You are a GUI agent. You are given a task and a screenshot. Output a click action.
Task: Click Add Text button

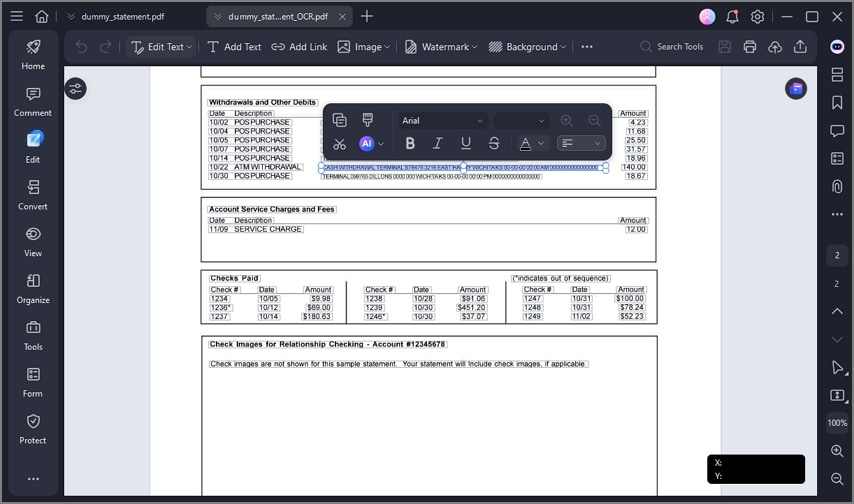[234, 47]
